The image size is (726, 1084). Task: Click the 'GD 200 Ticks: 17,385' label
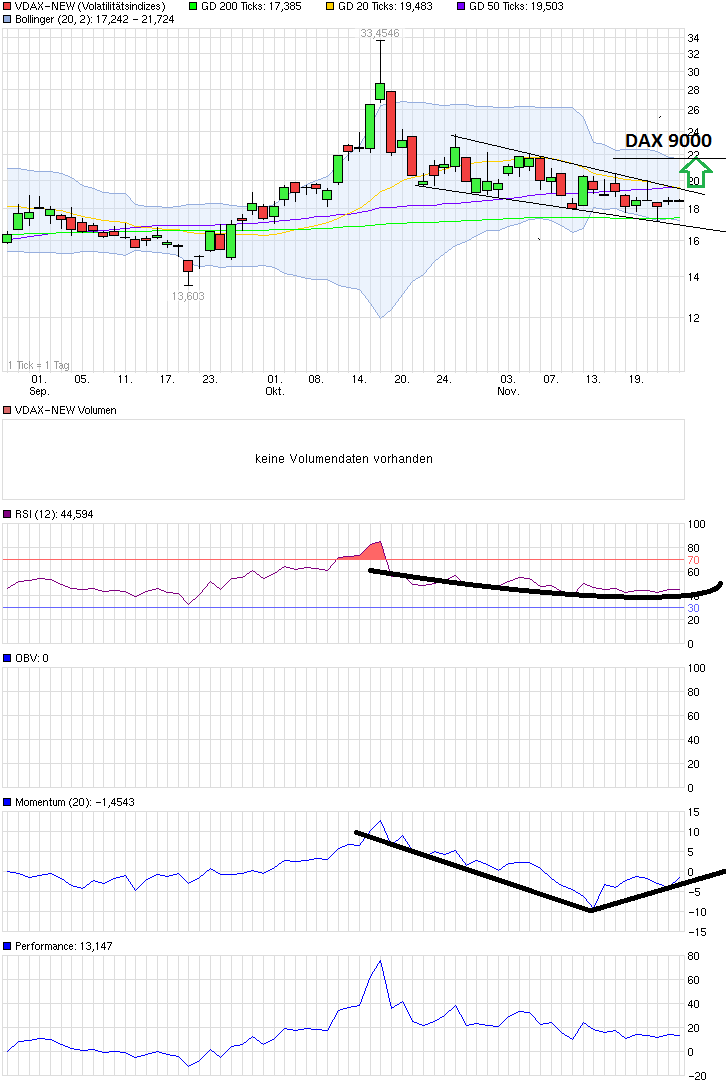251,6
